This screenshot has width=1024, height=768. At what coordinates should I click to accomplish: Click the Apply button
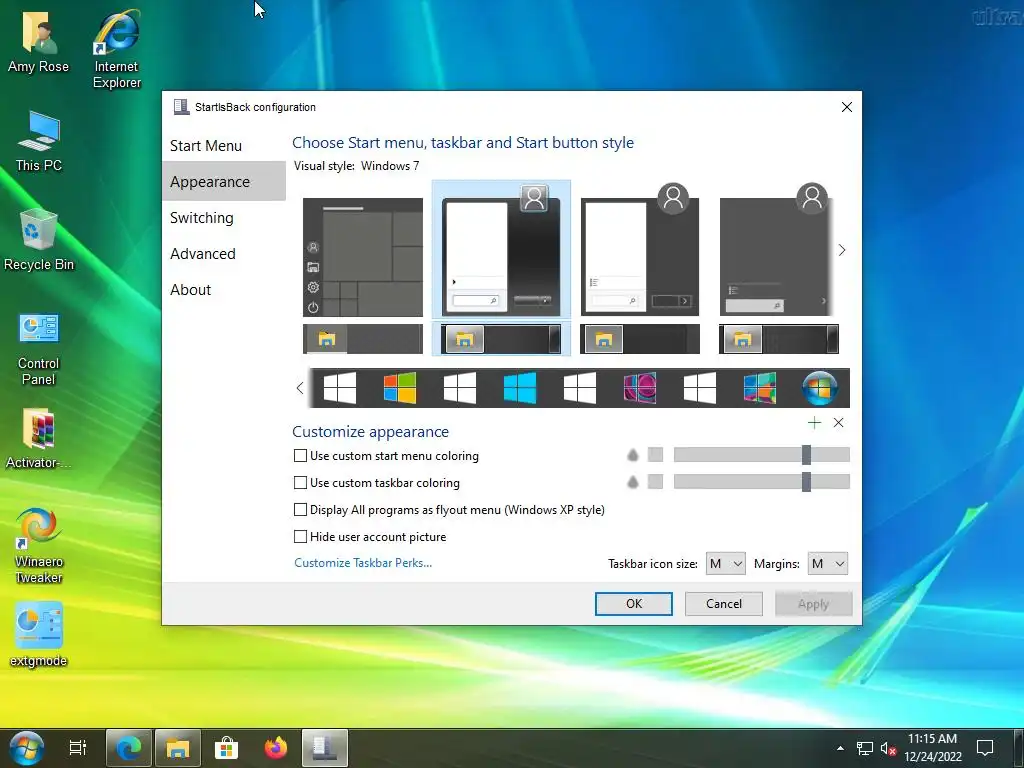pyautogui.click(x=814, y=603)
